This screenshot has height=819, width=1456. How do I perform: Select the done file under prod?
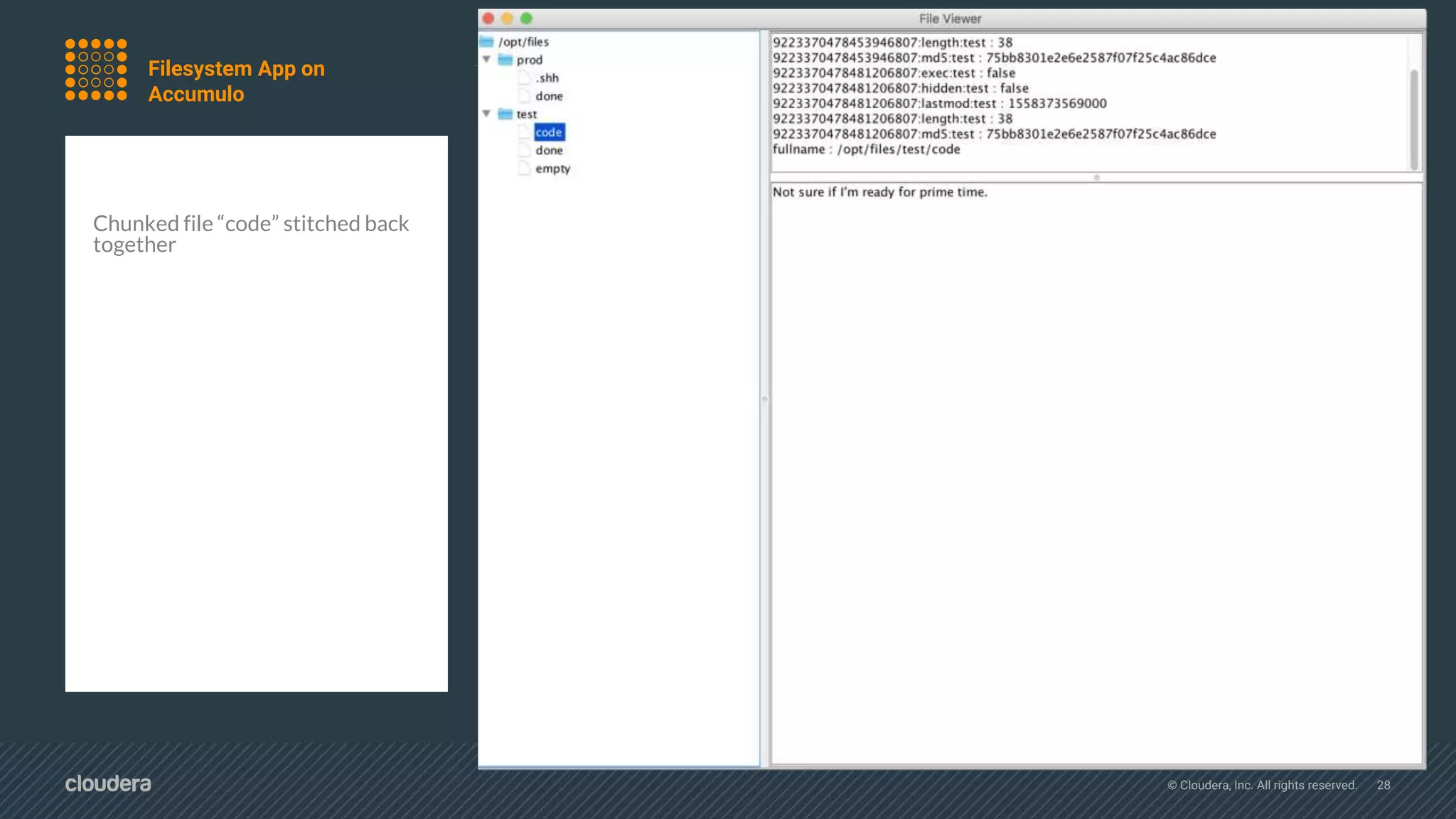tap(550, 96)
